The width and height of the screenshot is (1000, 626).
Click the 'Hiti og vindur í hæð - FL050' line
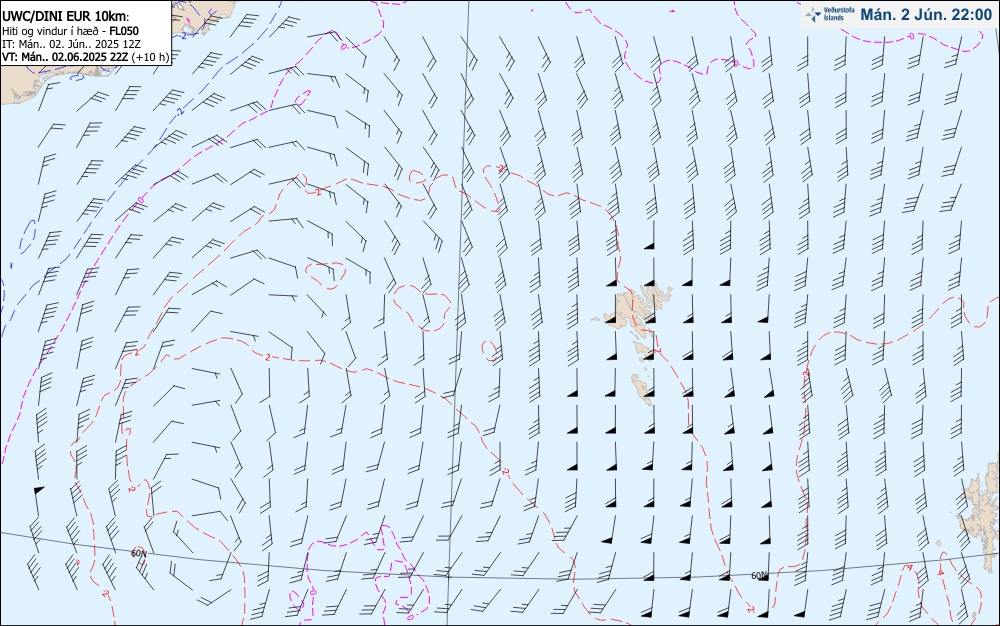click(x=70, y=31)
